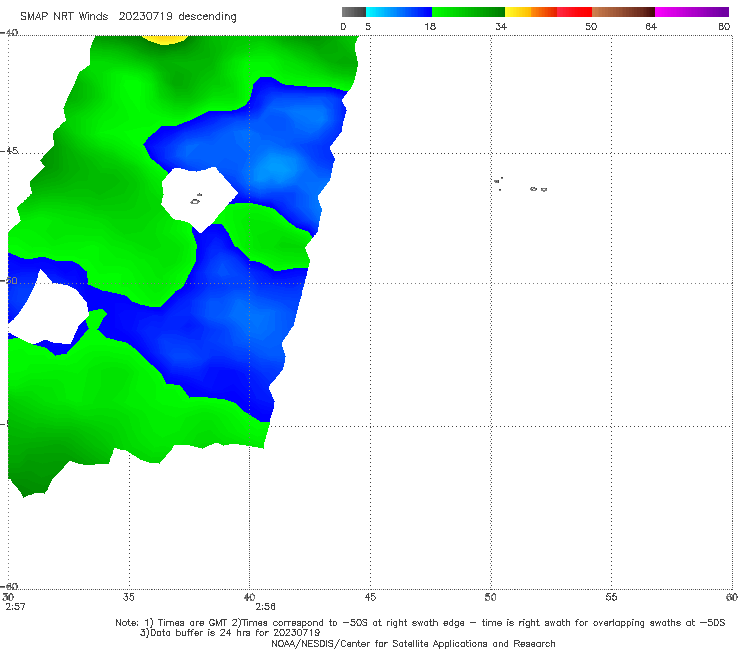Click the island pair outline east of longitude 50

[538, 189]
